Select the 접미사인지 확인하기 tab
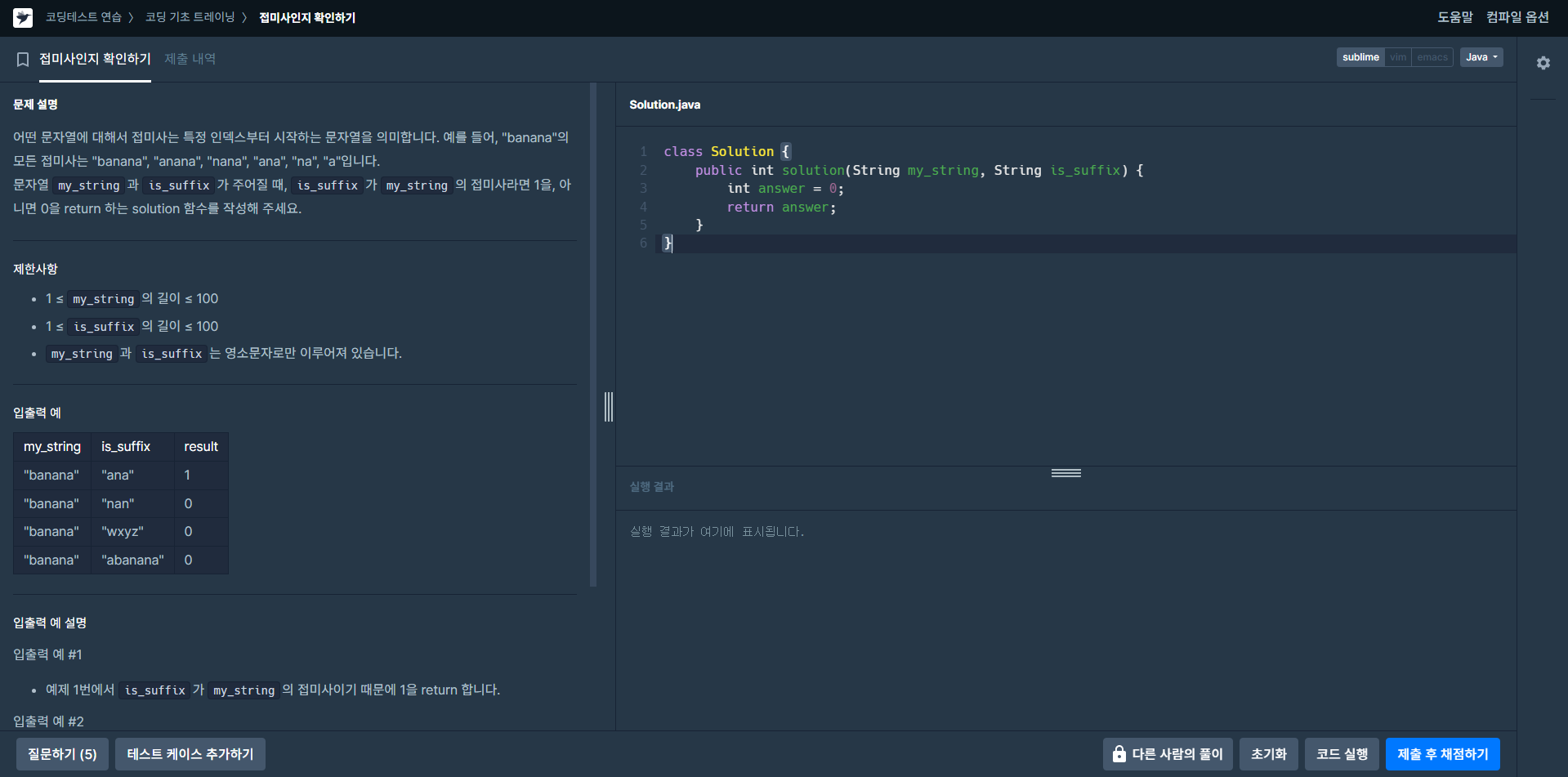Viewport: 1568px width, 777px height. pos(95,59)
